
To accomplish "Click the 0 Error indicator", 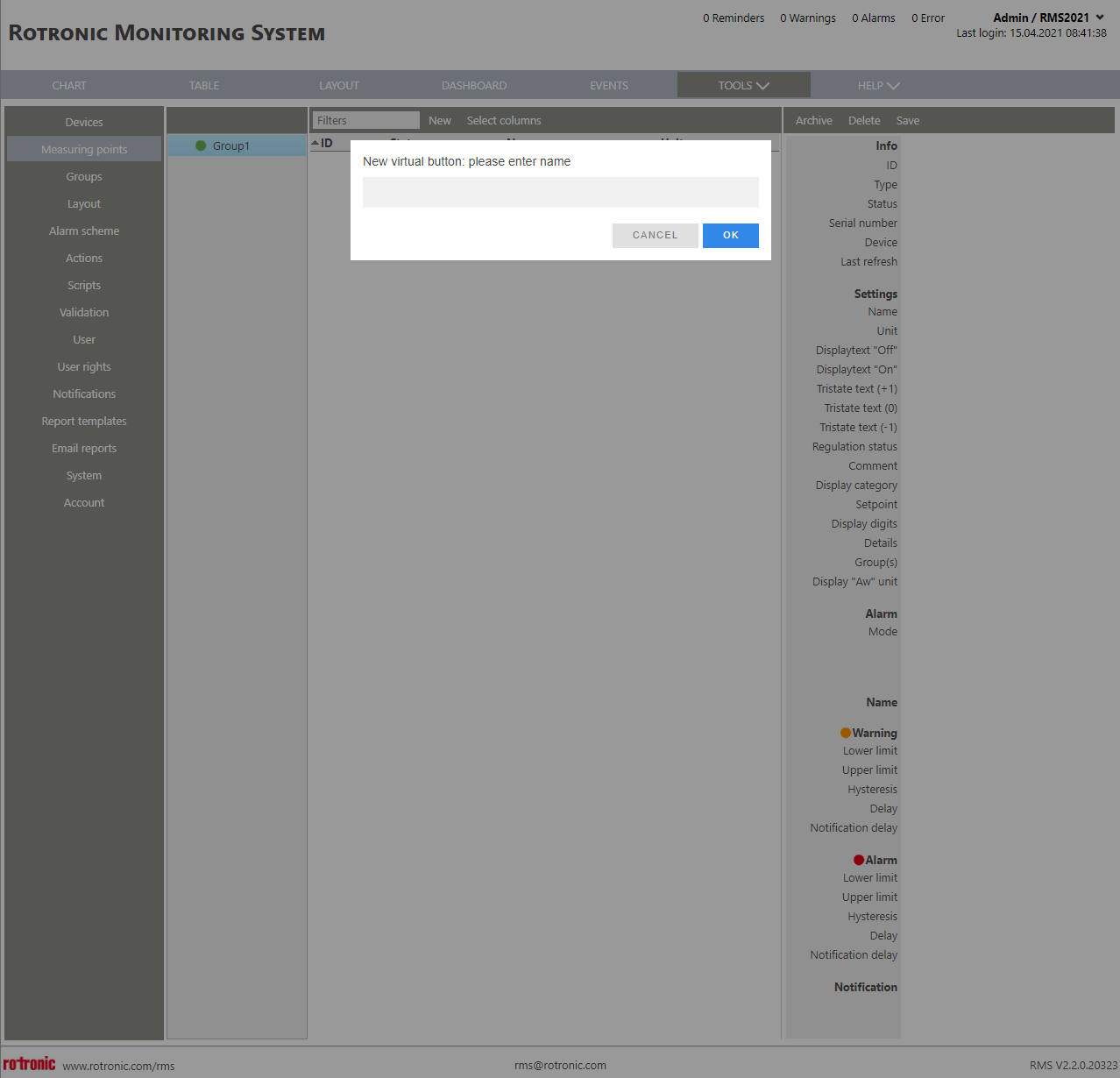I will (x=928, y=18).
